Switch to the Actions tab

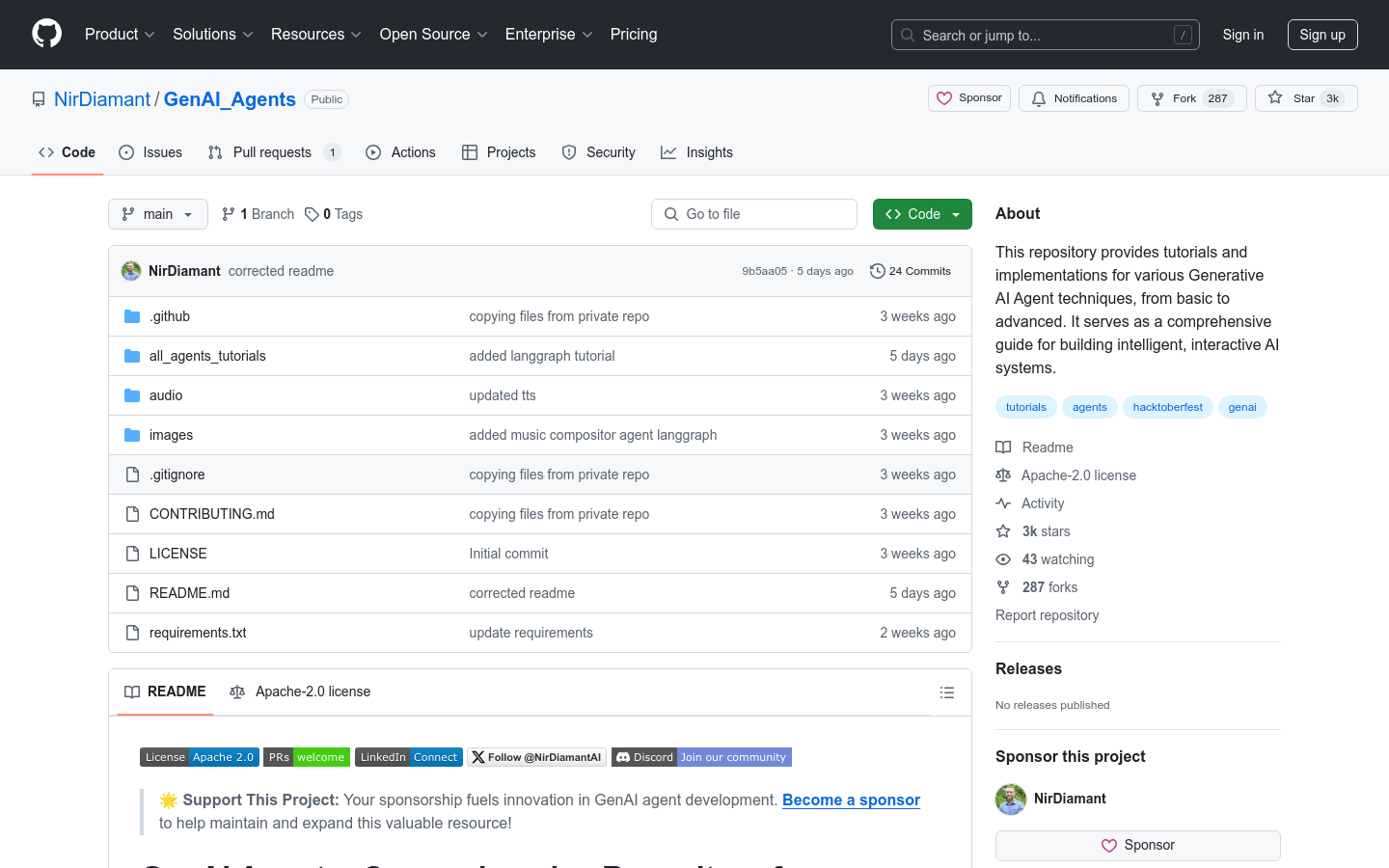pos(400,152)
